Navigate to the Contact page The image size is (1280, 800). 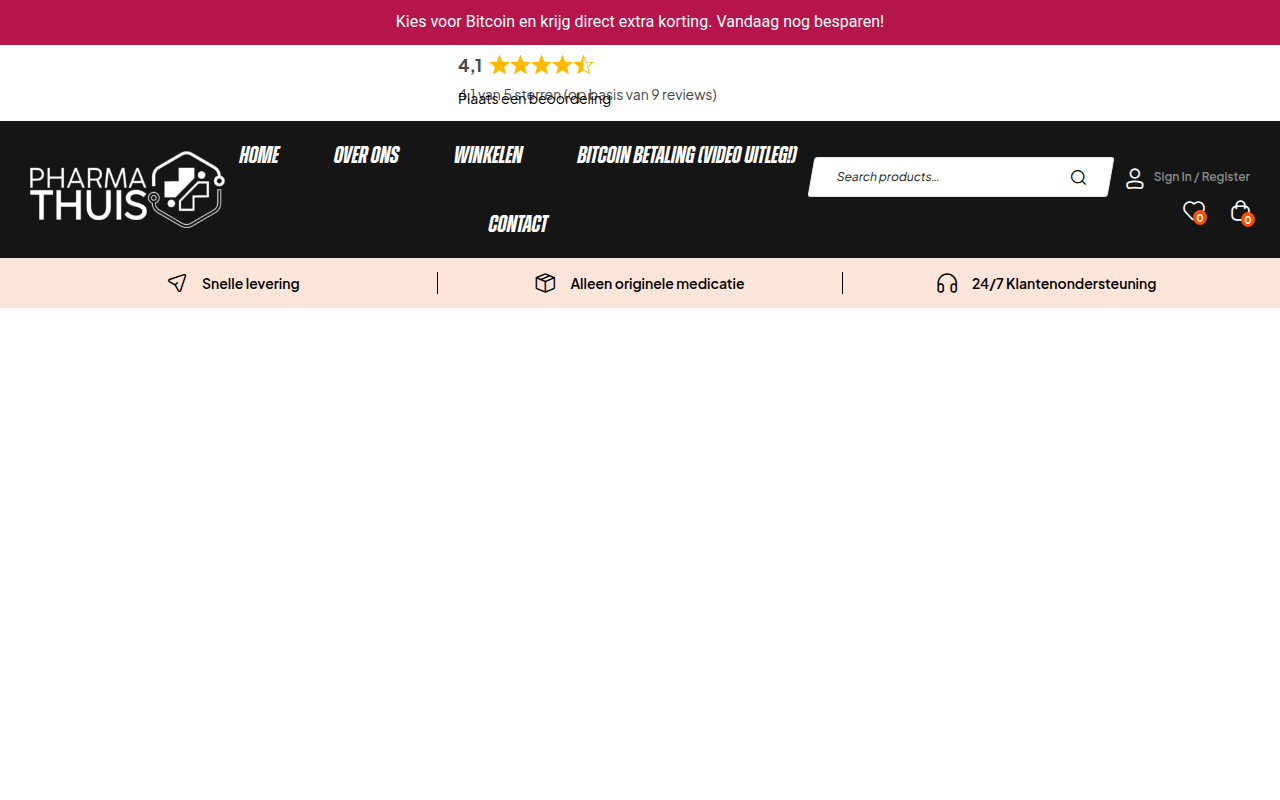click(x=518, y=224)
